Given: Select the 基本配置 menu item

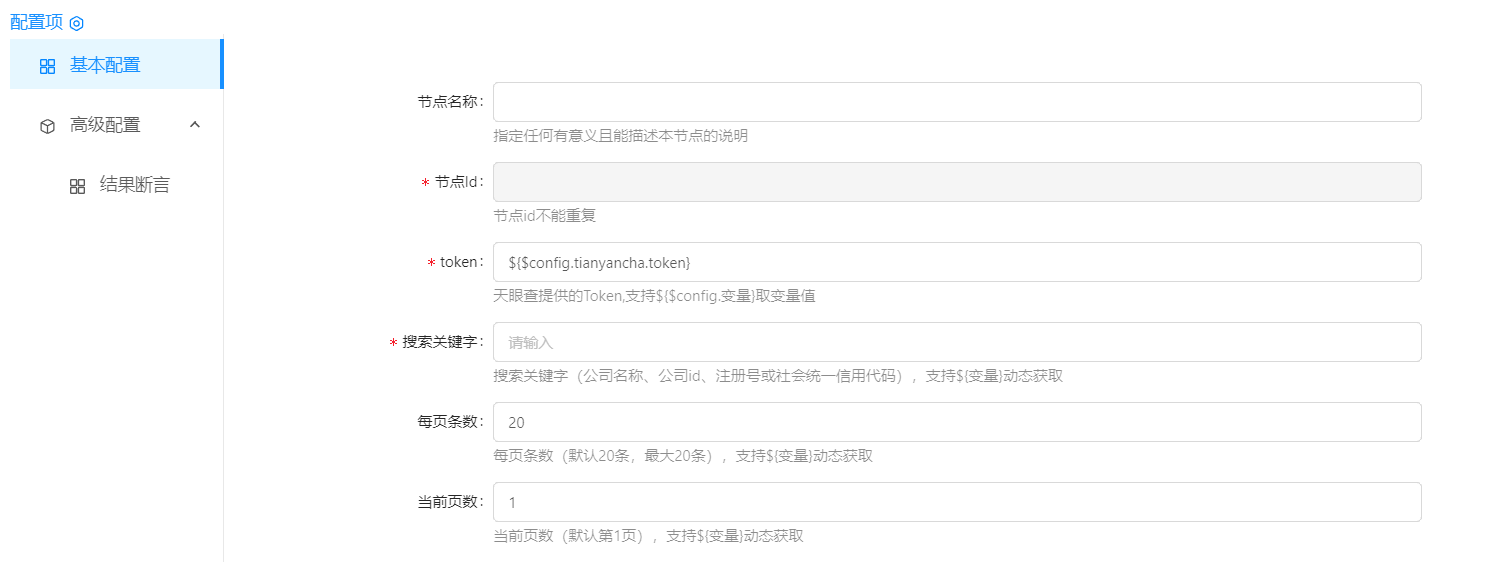Looking at the screenshot, I should (x=105, y=65).
